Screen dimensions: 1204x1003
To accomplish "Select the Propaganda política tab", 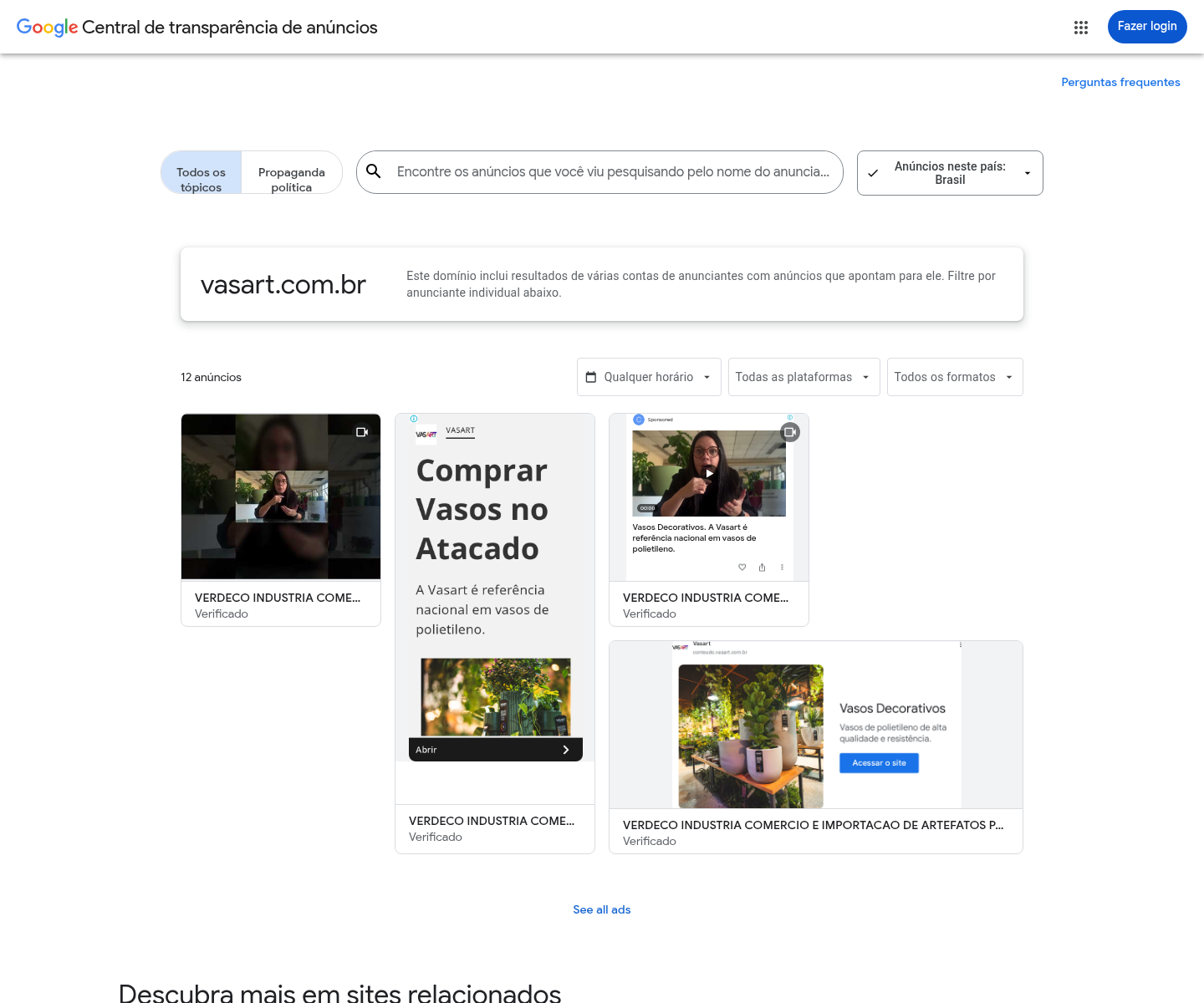I will click(292, 173).
